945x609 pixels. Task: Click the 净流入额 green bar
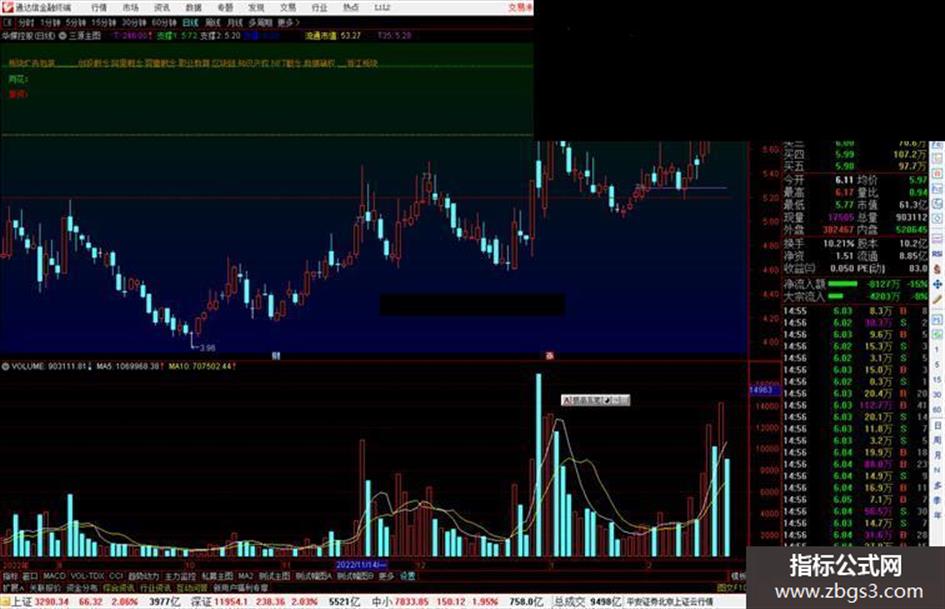[843, 283]
